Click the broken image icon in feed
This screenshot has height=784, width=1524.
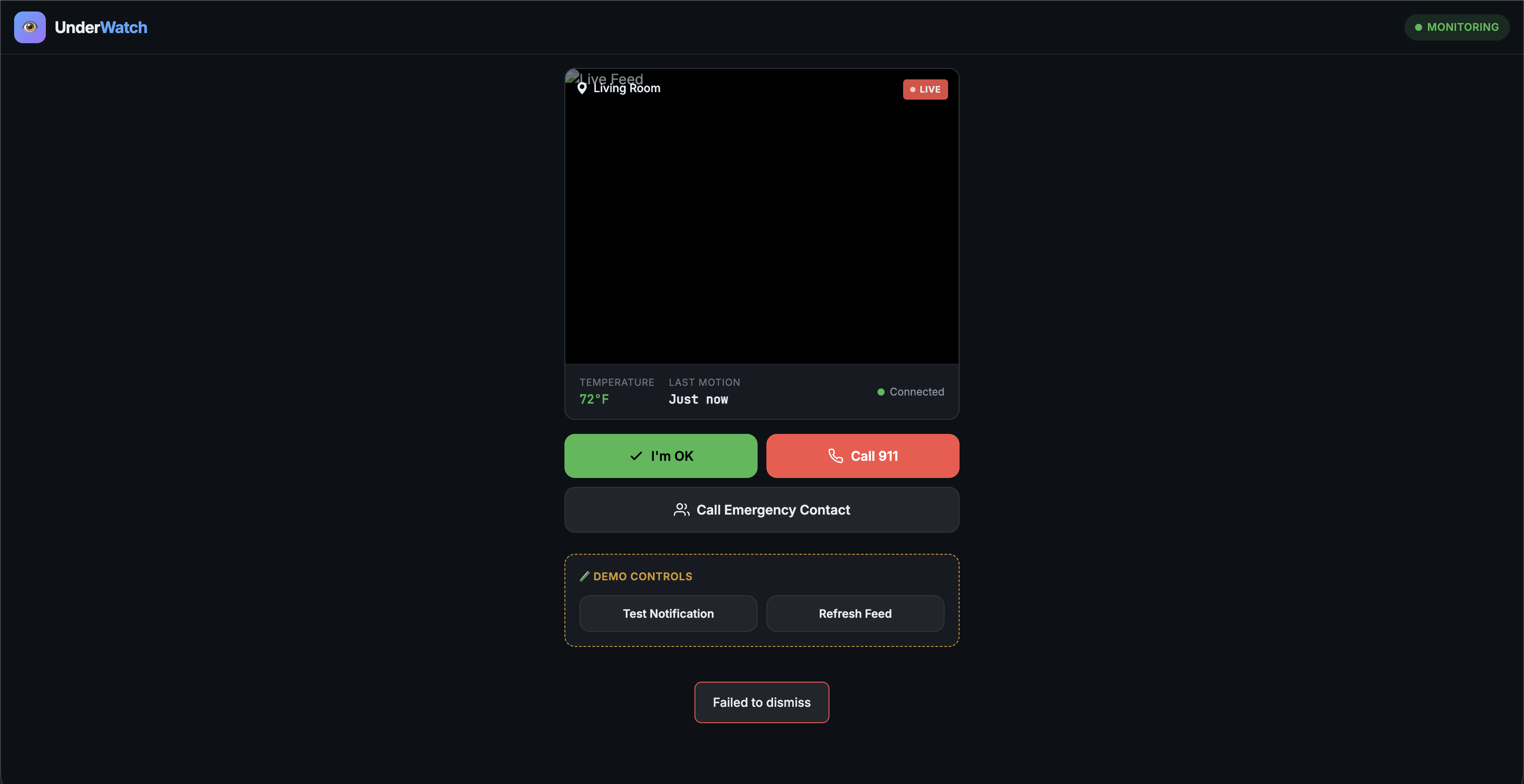tap(572, 76)
